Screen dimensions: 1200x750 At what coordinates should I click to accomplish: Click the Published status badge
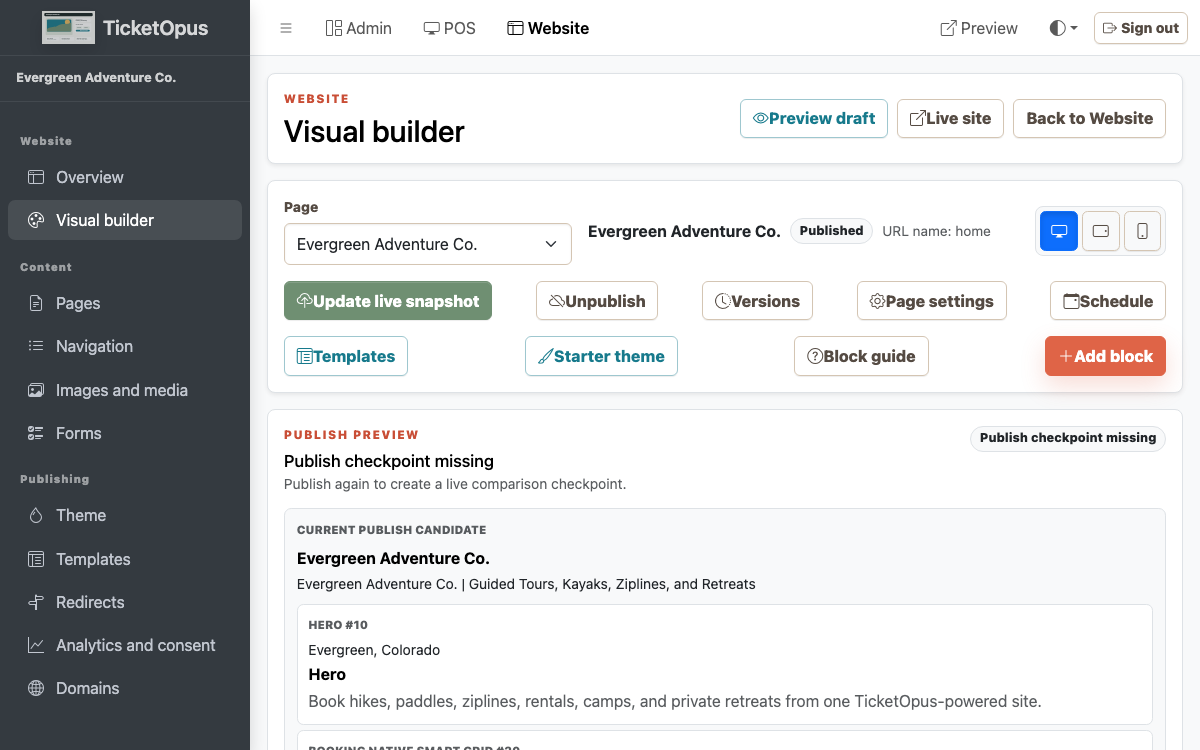(x=831, y=231)
